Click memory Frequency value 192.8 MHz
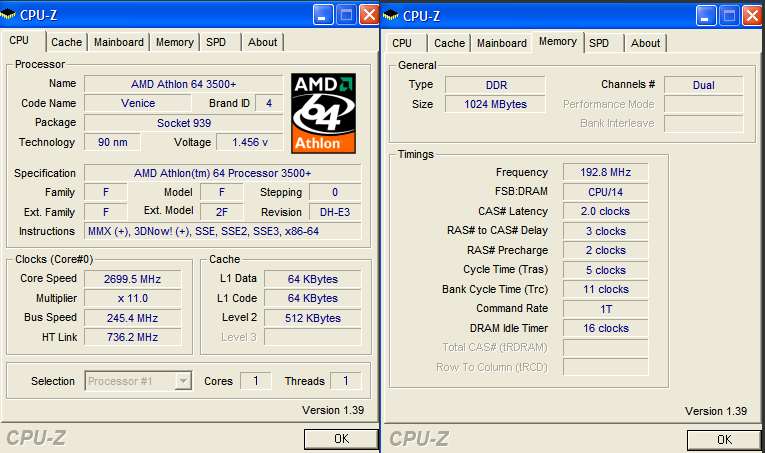The image size is (765, 453). pos(605,172)
